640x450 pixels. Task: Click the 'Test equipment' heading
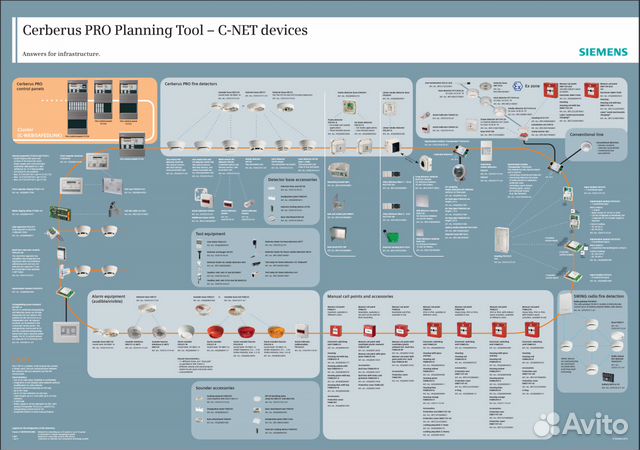[210, 234]
